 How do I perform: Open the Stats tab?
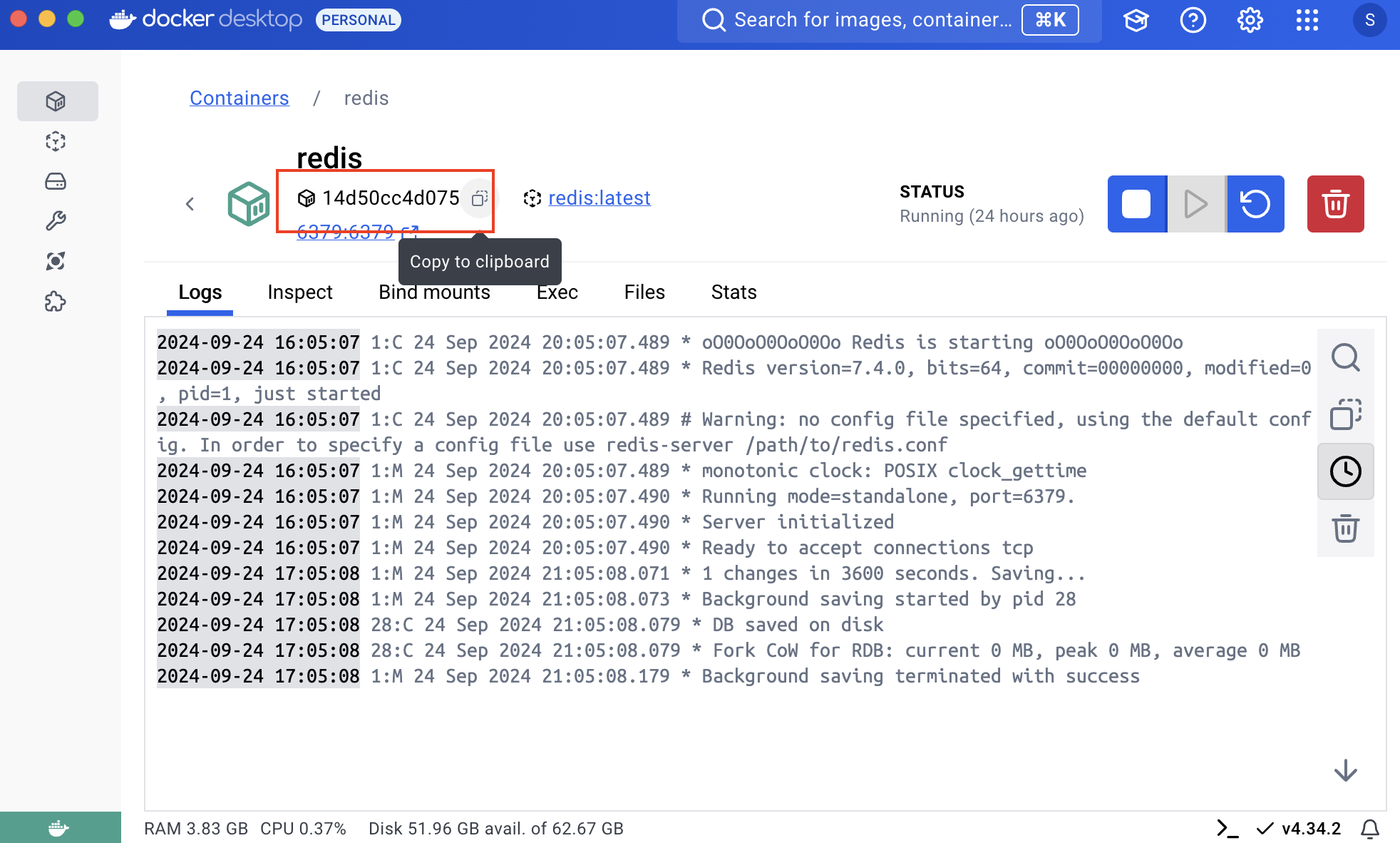coord(734,292)
